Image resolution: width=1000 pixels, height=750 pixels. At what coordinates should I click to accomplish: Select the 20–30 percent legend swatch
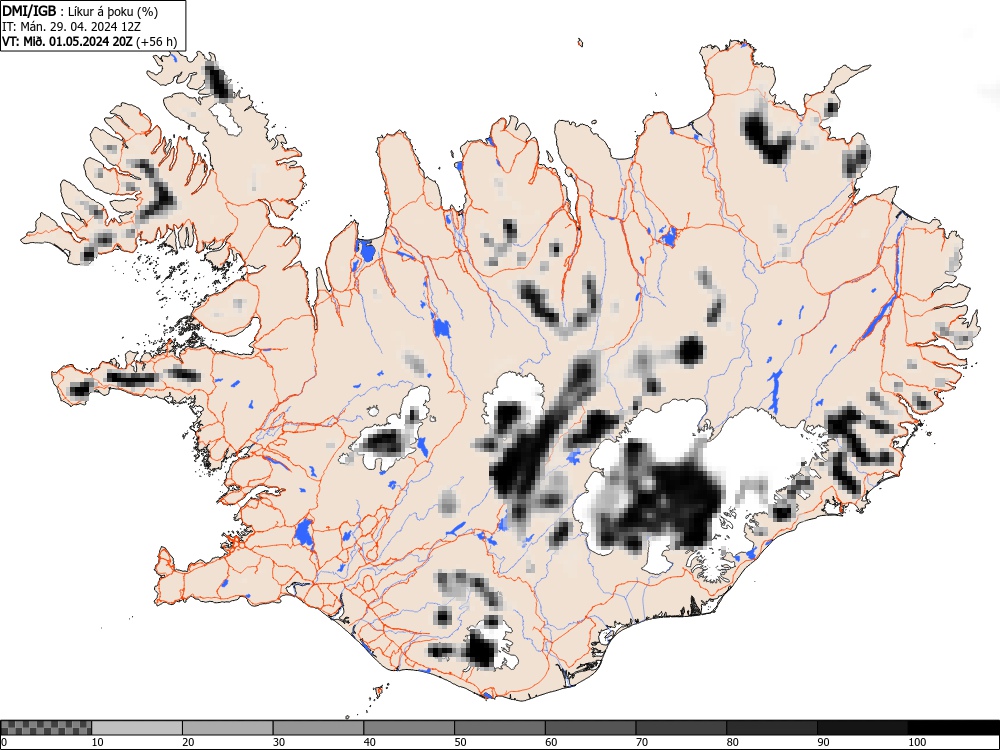click(x=228, y=728)
